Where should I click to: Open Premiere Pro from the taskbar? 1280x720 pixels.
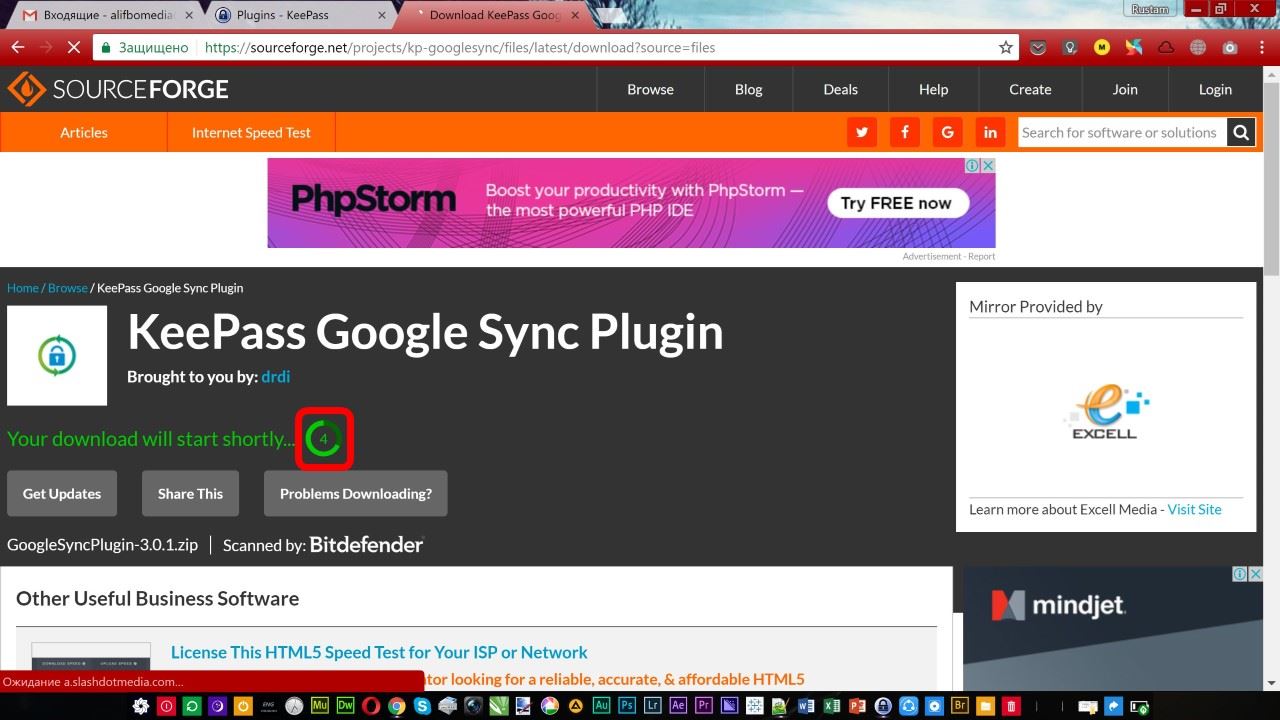(x=704, y=706)
